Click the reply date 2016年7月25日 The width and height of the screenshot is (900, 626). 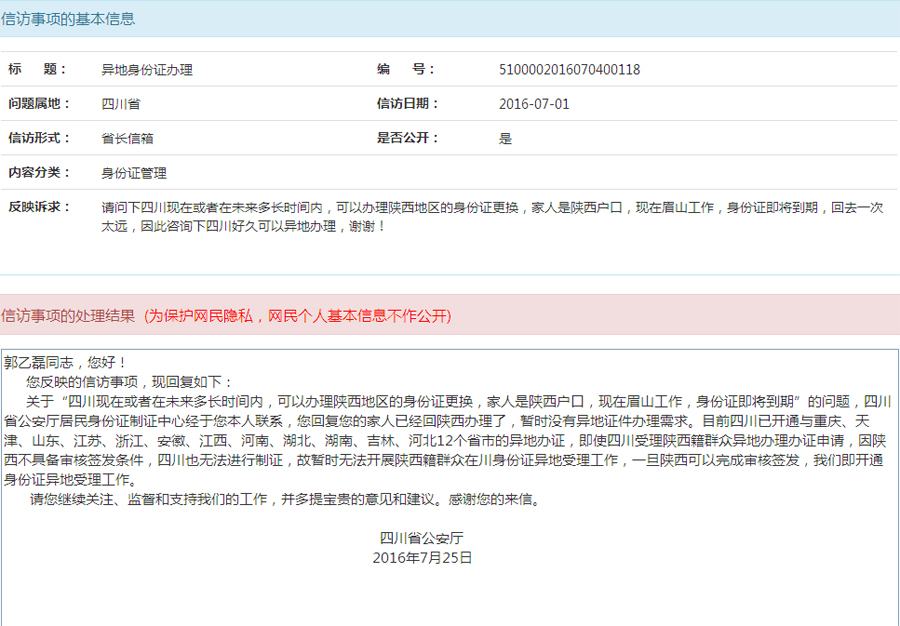click(x=422, y=557)
